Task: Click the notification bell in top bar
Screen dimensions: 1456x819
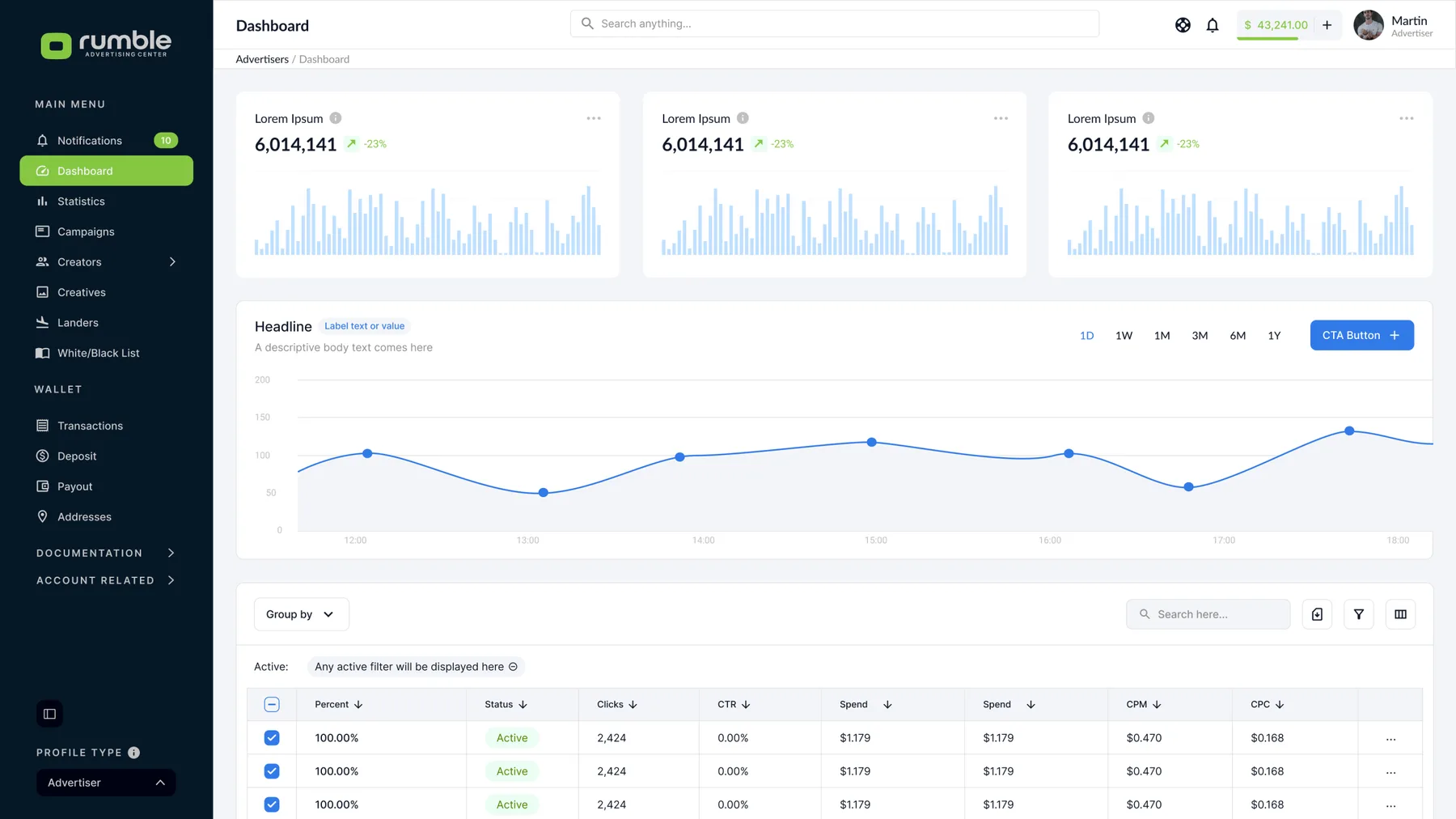Action: click(1212, 25)
